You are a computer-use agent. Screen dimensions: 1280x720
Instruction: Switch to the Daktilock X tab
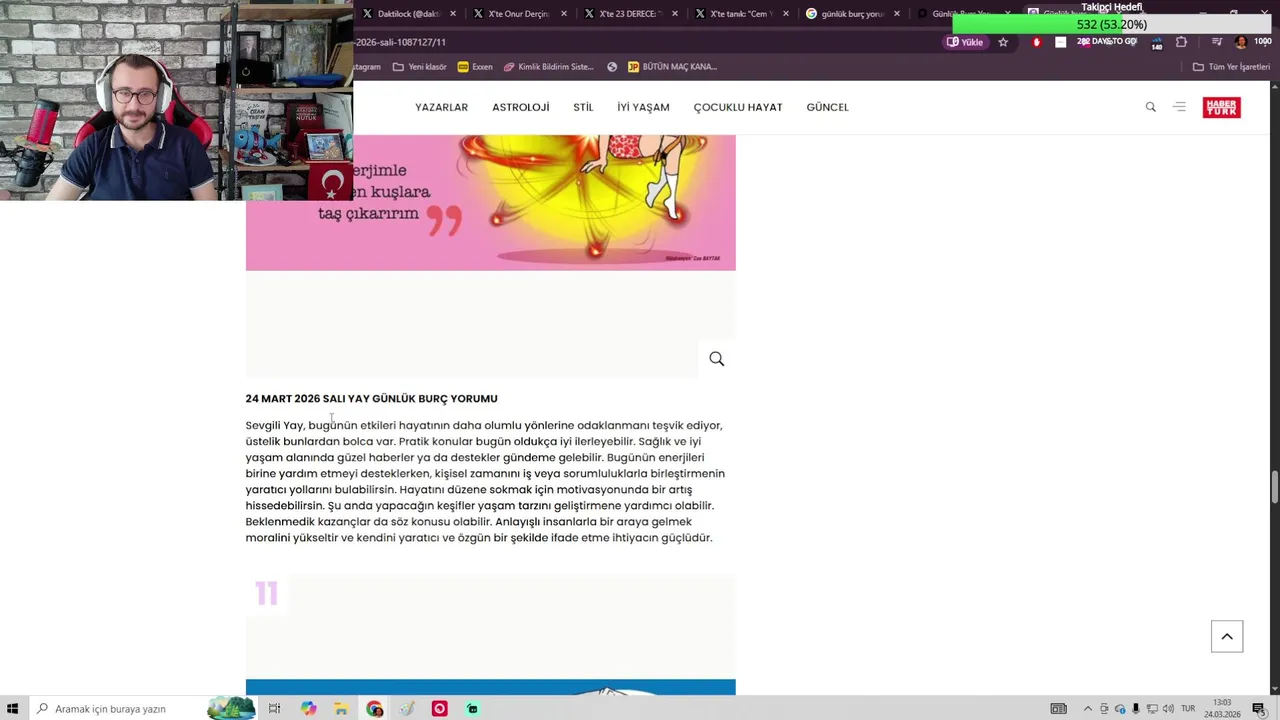coord(408,14)
